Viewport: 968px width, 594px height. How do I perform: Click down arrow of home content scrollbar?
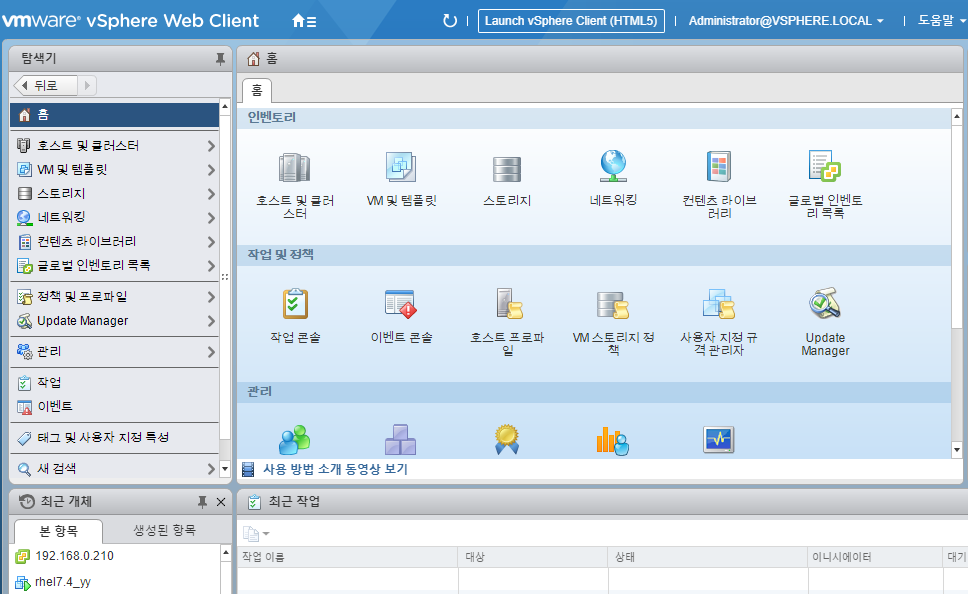coord(957,450)
